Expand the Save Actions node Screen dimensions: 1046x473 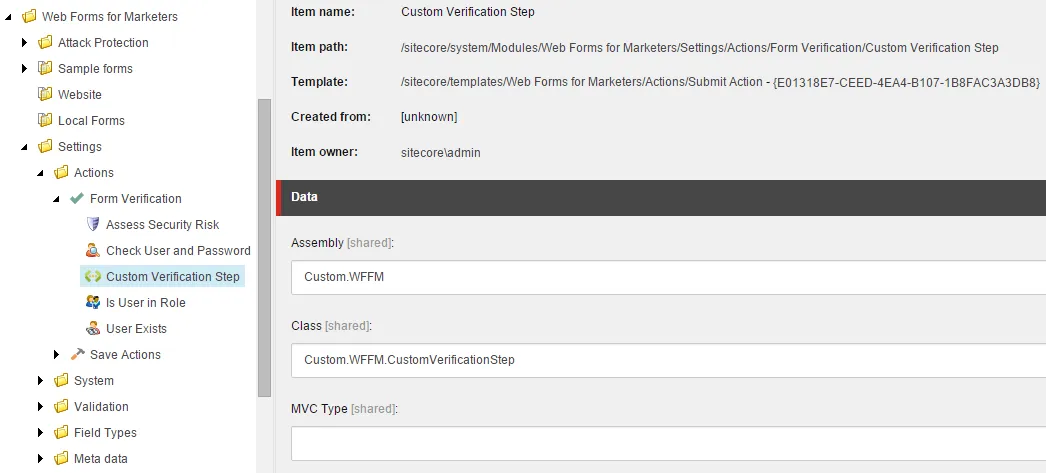[57, 355]
